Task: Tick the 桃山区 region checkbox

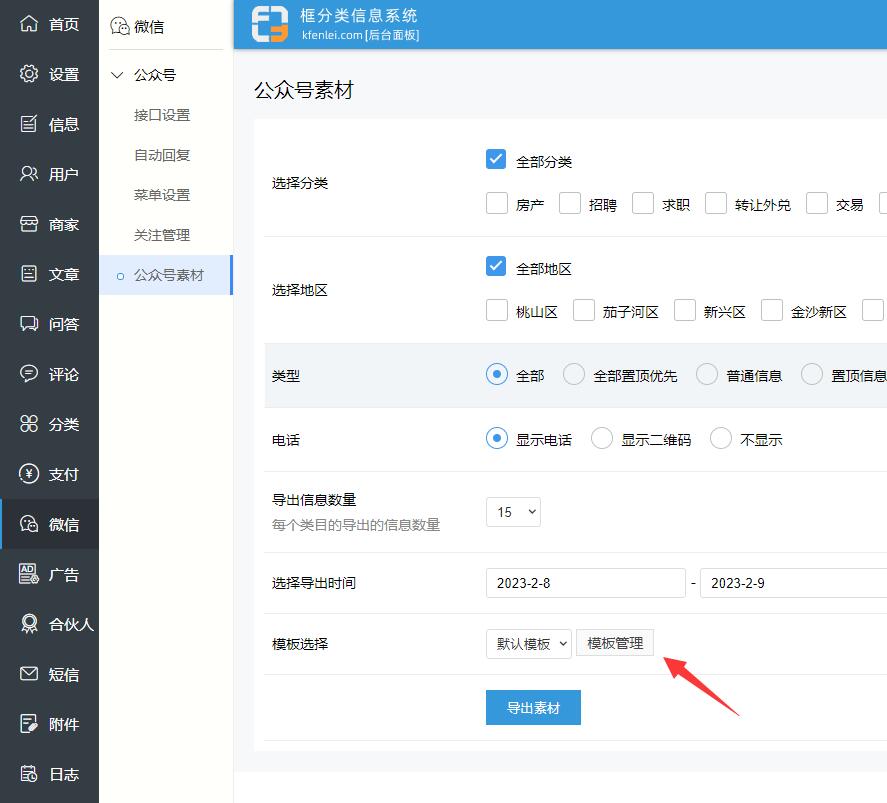Action: tap(496, 311)
